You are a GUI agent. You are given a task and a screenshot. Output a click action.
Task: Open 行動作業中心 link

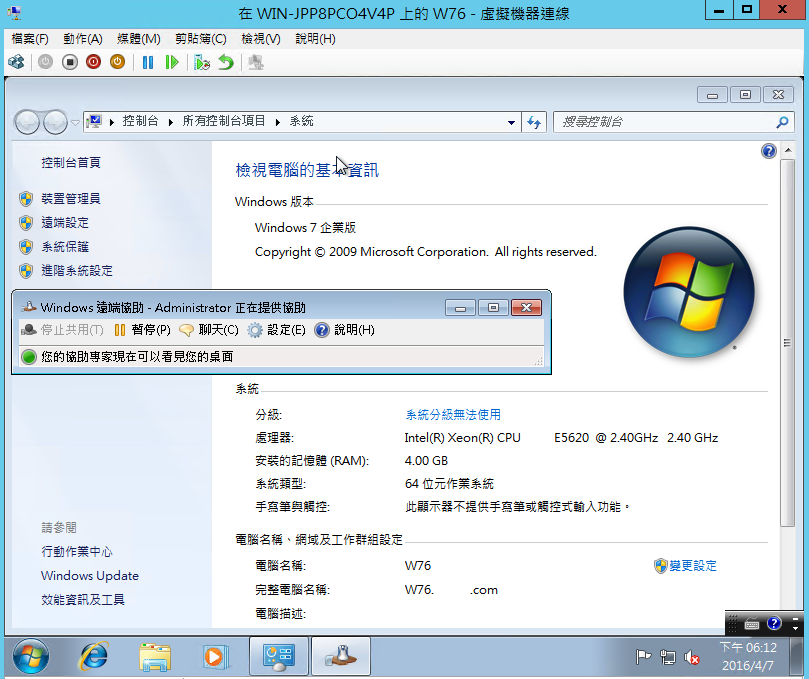77,552
